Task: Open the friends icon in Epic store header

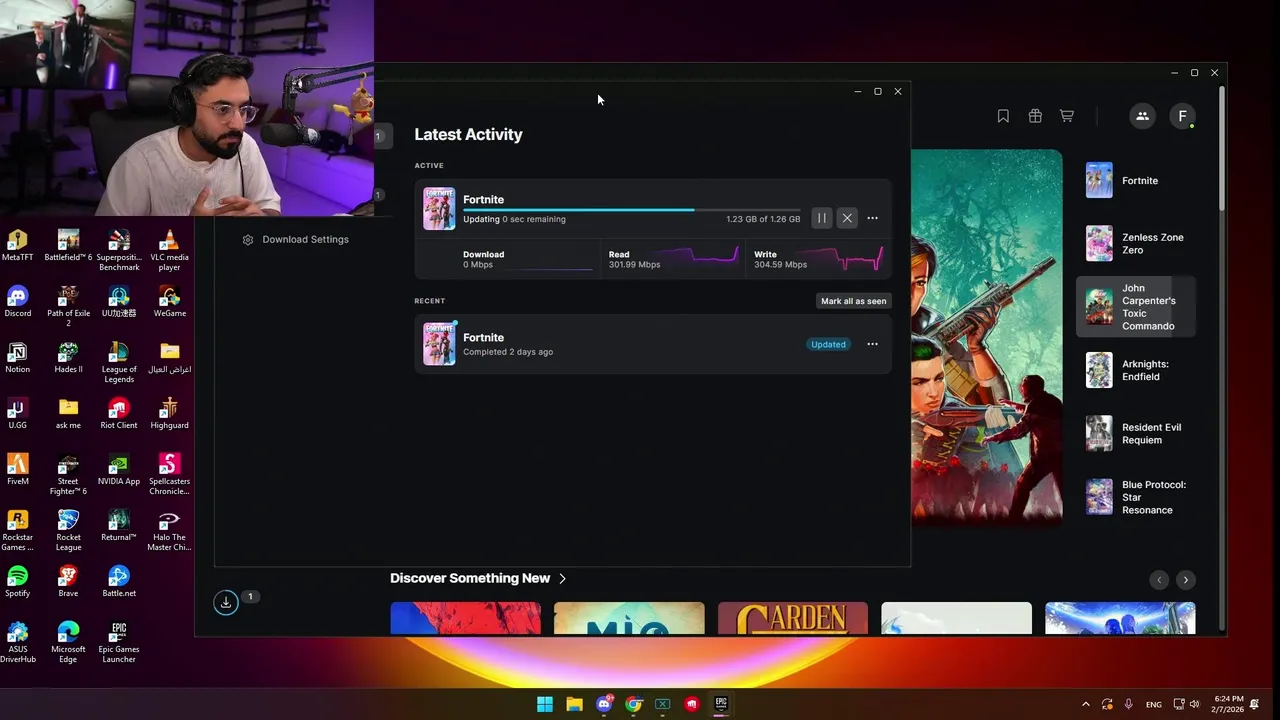Action: tap(1142, 116)
